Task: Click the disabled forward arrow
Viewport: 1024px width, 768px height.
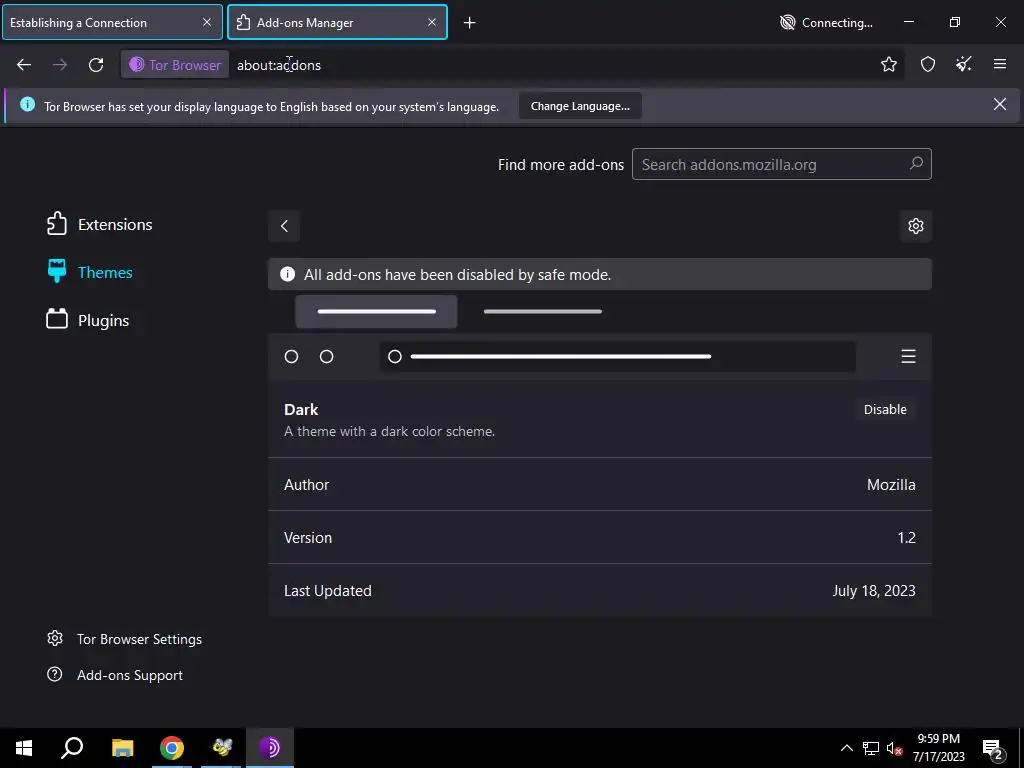Action: [60, 65]
